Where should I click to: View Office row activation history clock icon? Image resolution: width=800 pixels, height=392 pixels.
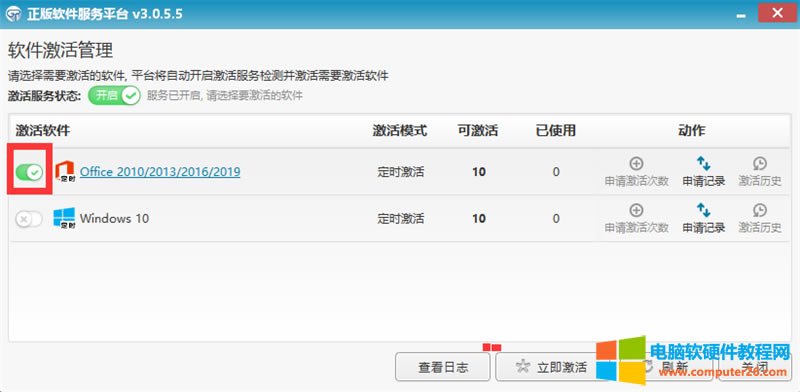coord(760,164)
